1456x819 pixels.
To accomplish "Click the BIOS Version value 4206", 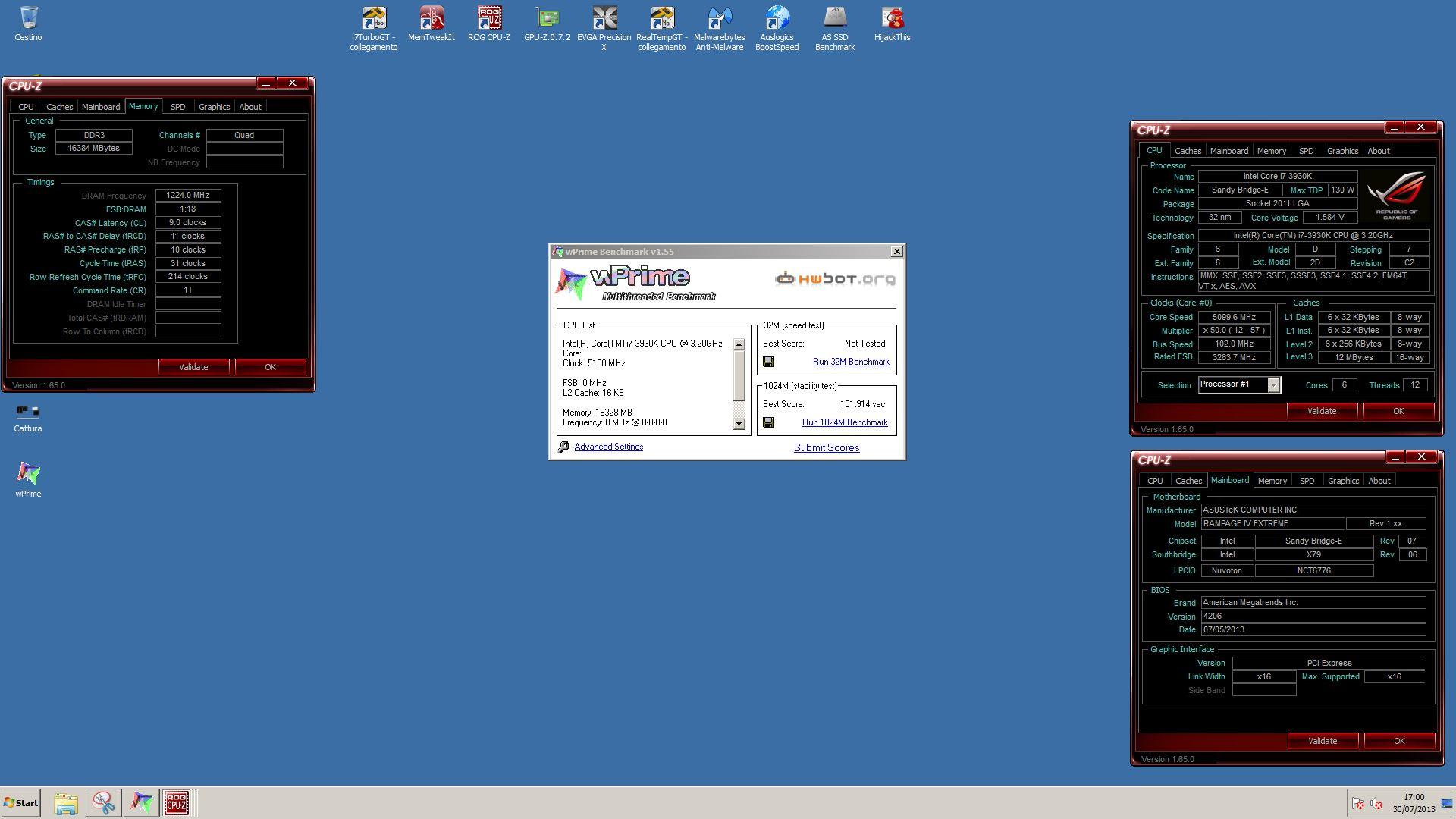I will point(1313,617).
